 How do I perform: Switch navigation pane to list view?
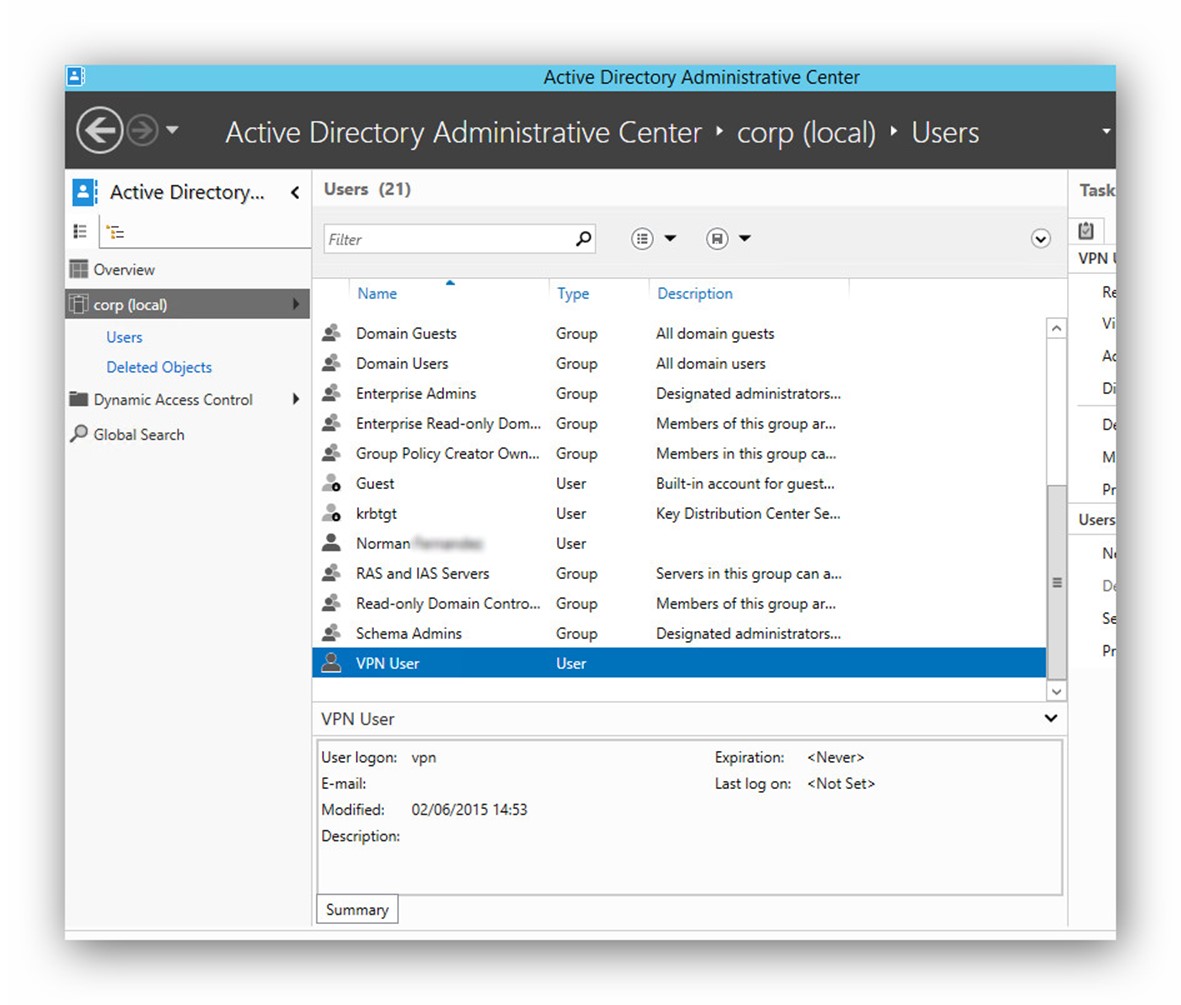tap(81, 231)
